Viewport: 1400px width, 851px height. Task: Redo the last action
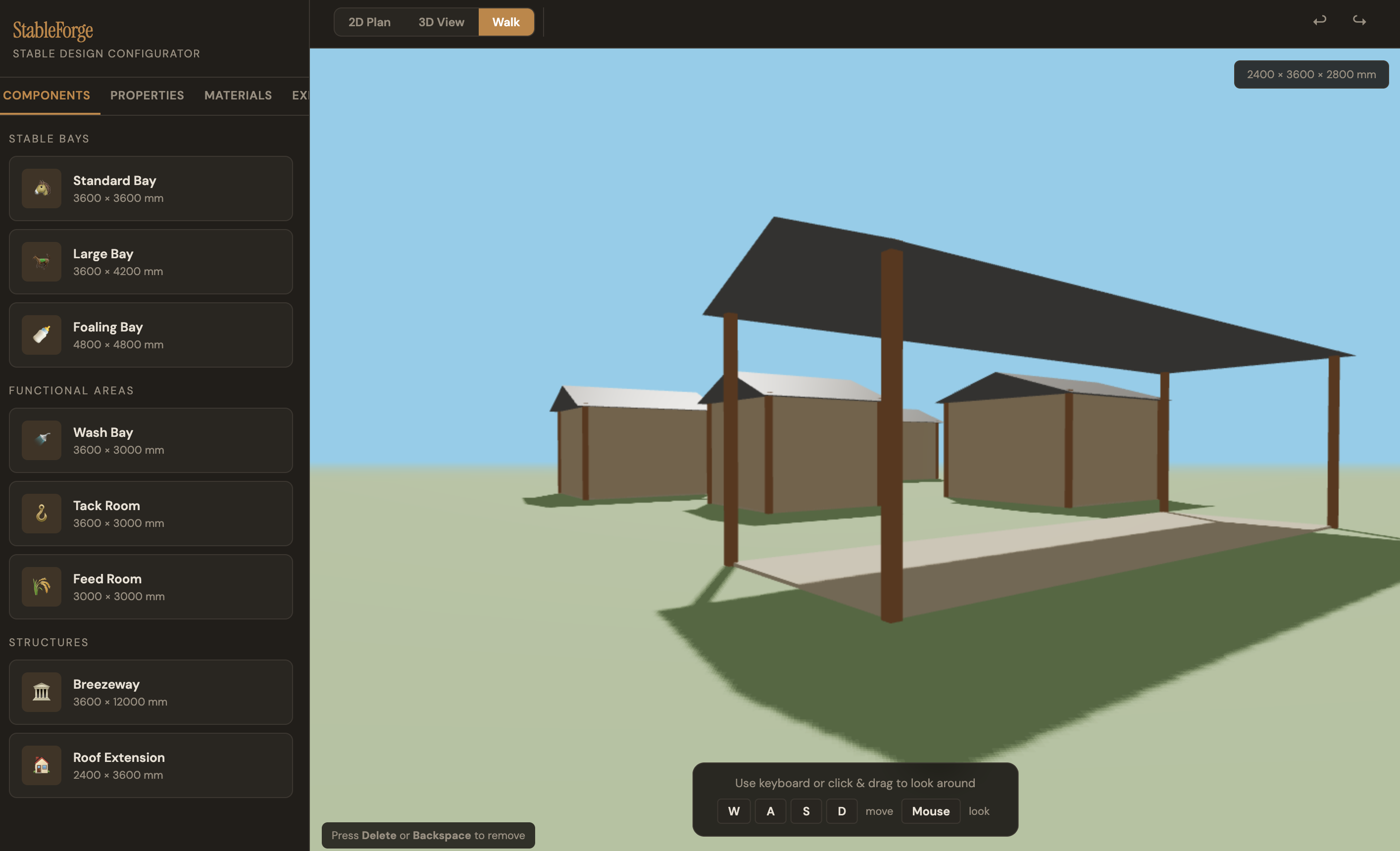point(1359,21)
